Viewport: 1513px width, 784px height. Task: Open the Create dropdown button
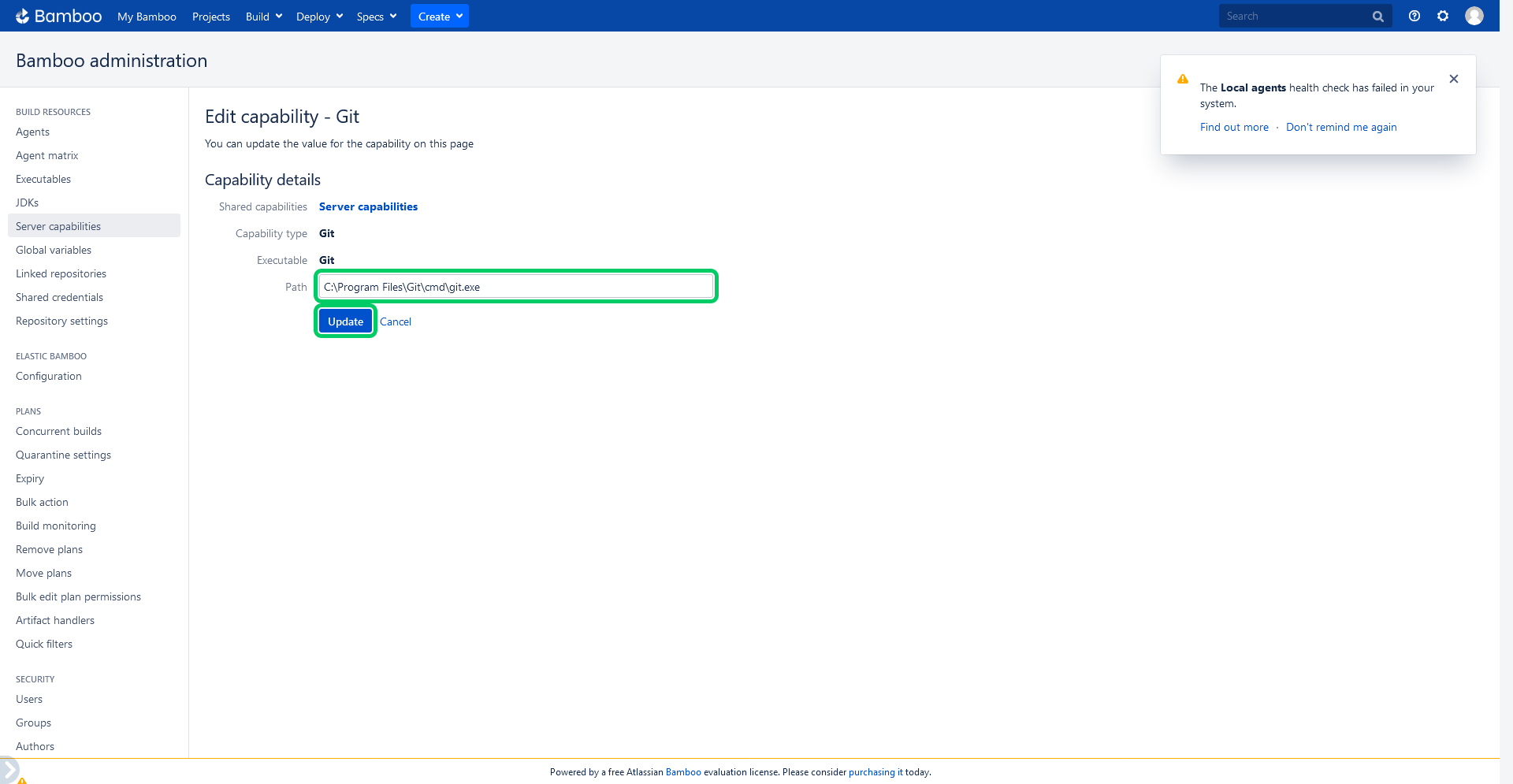pyautogui.click(x=440, y=17)
